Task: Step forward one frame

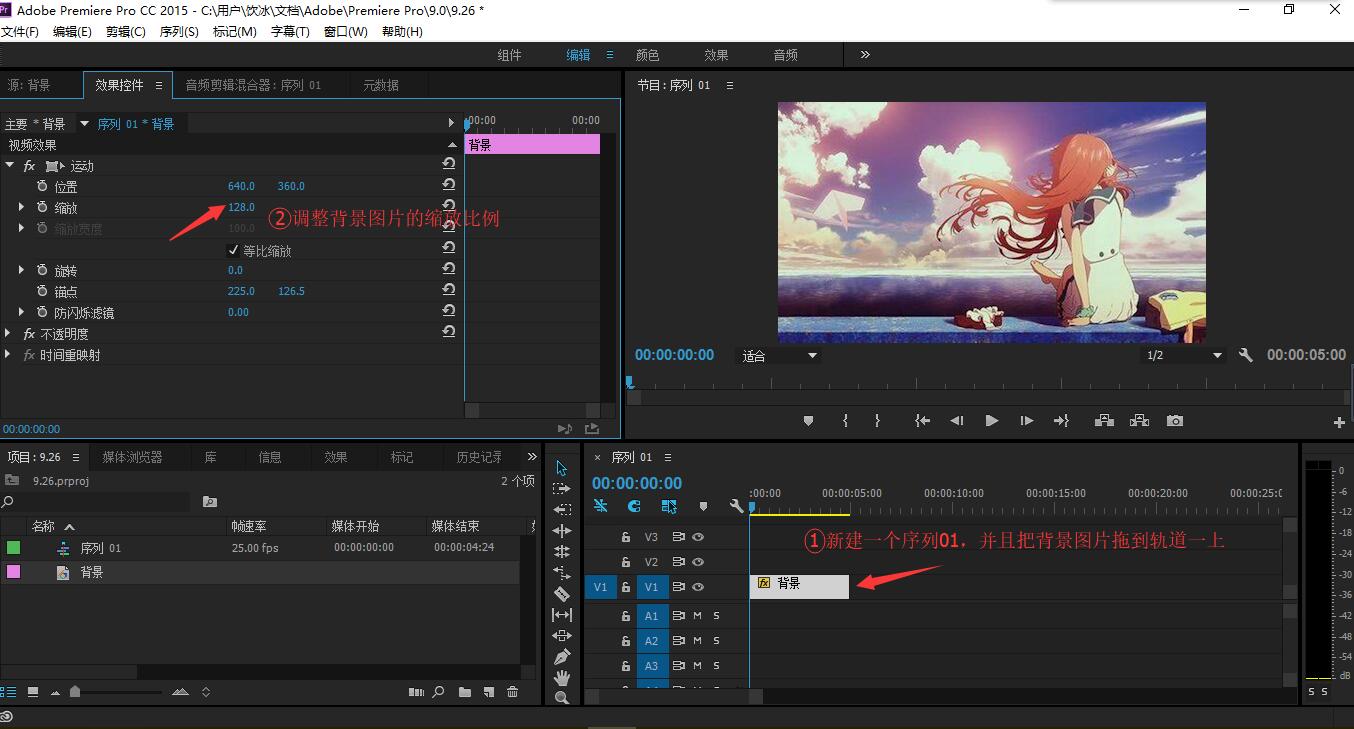Action: [x=1026, y=421]
